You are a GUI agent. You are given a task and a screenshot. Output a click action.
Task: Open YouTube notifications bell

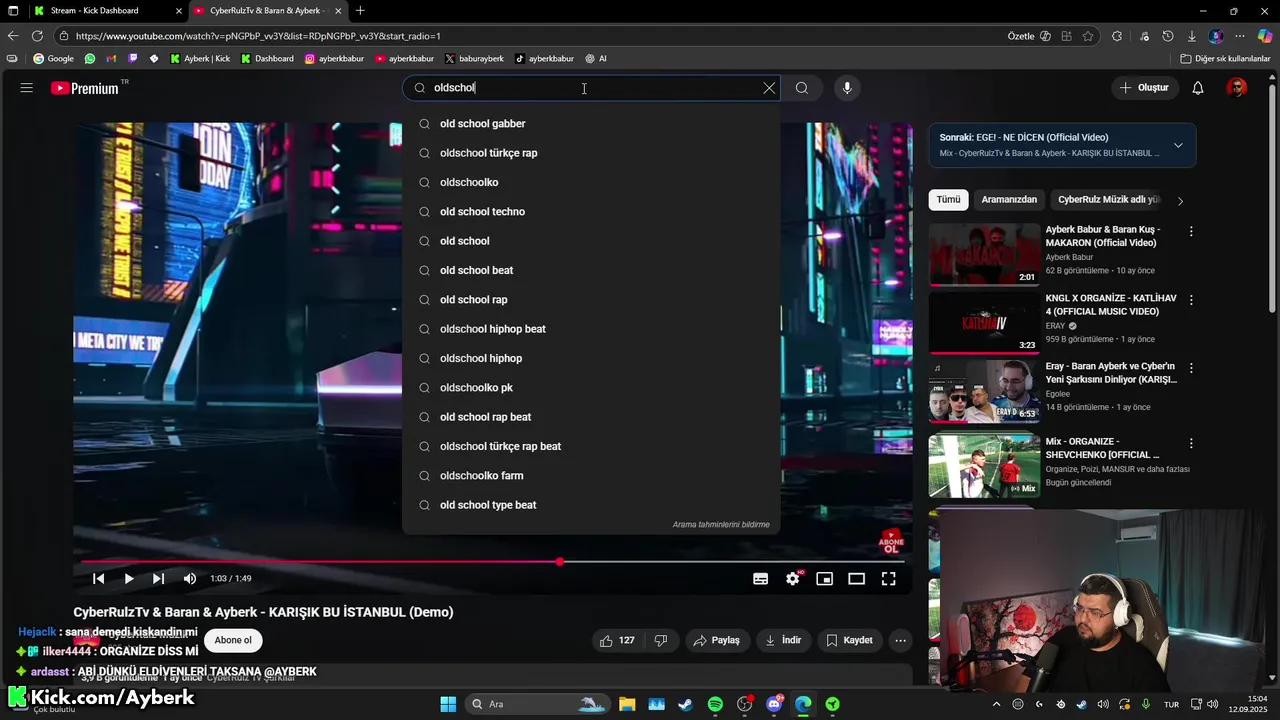(1198, 88)
